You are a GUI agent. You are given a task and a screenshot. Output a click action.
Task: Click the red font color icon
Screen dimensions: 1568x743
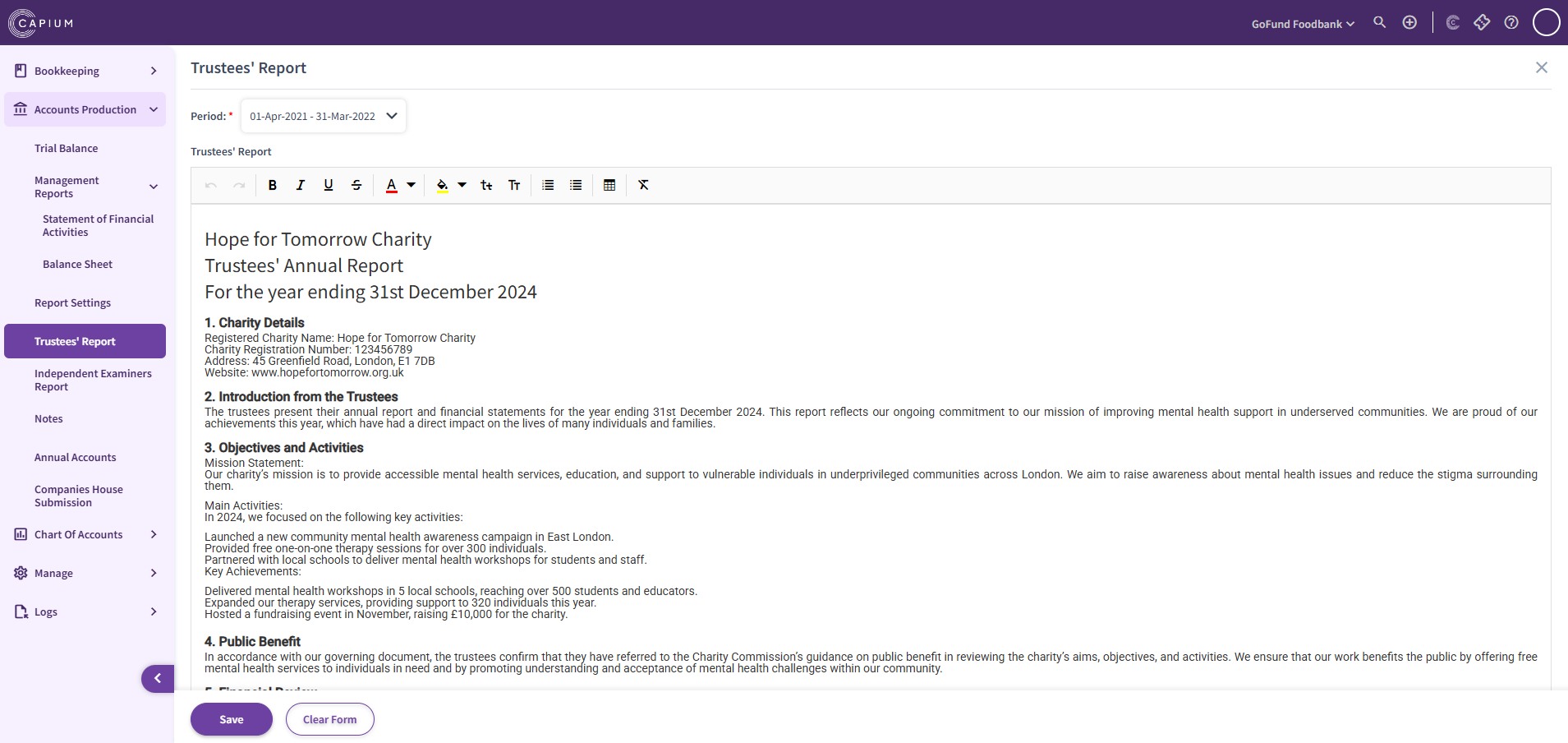point(392,185)
